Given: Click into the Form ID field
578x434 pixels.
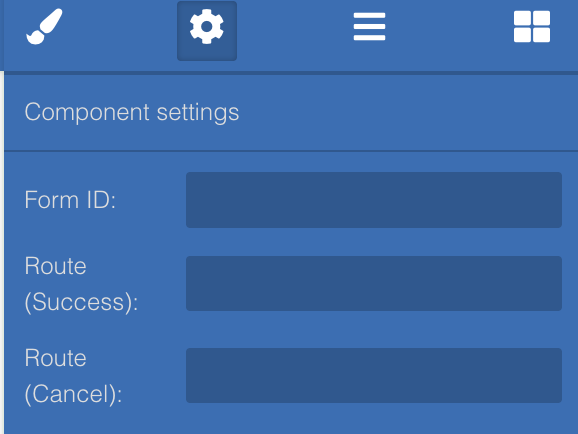Looking at the screenshot, I should [374, 200].
